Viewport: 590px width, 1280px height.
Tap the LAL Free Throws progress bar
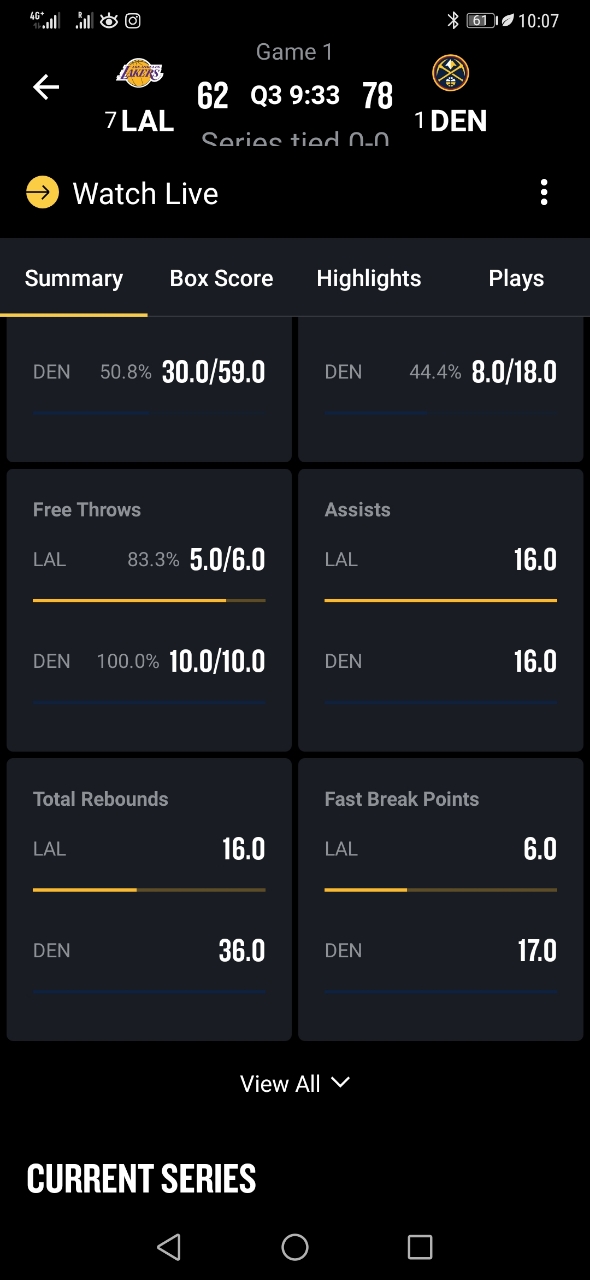pyautogui.click(x=149, y=600)
